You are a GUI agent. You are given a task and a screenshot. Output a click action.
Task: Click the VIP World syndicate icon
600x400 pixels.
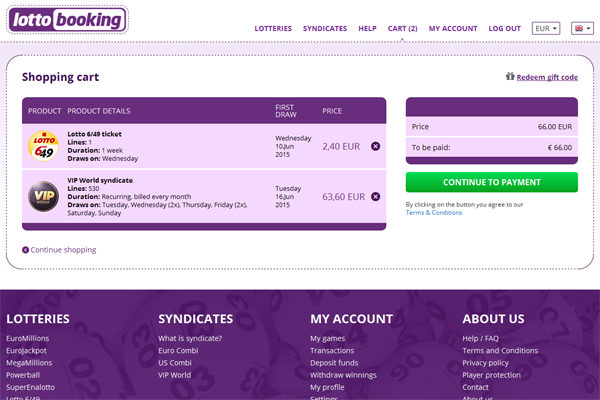[44, 196]
